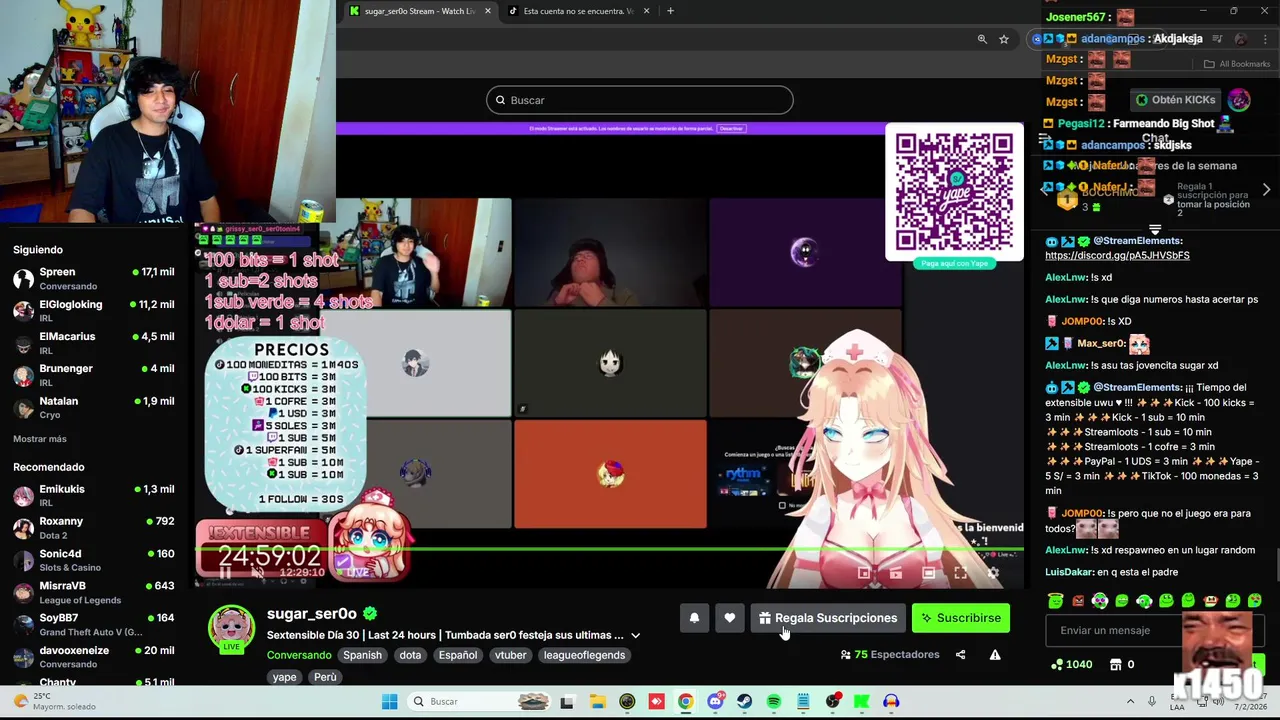This screenshot has width=1280, height=720.
Task: Open a new browser tab
Action: (670, 11)
